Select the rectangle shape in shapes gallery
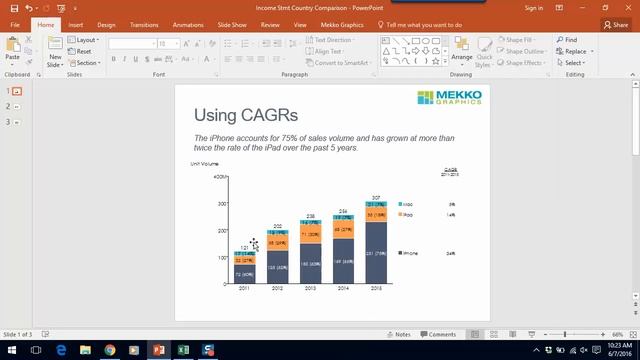 tap(416, 41)
